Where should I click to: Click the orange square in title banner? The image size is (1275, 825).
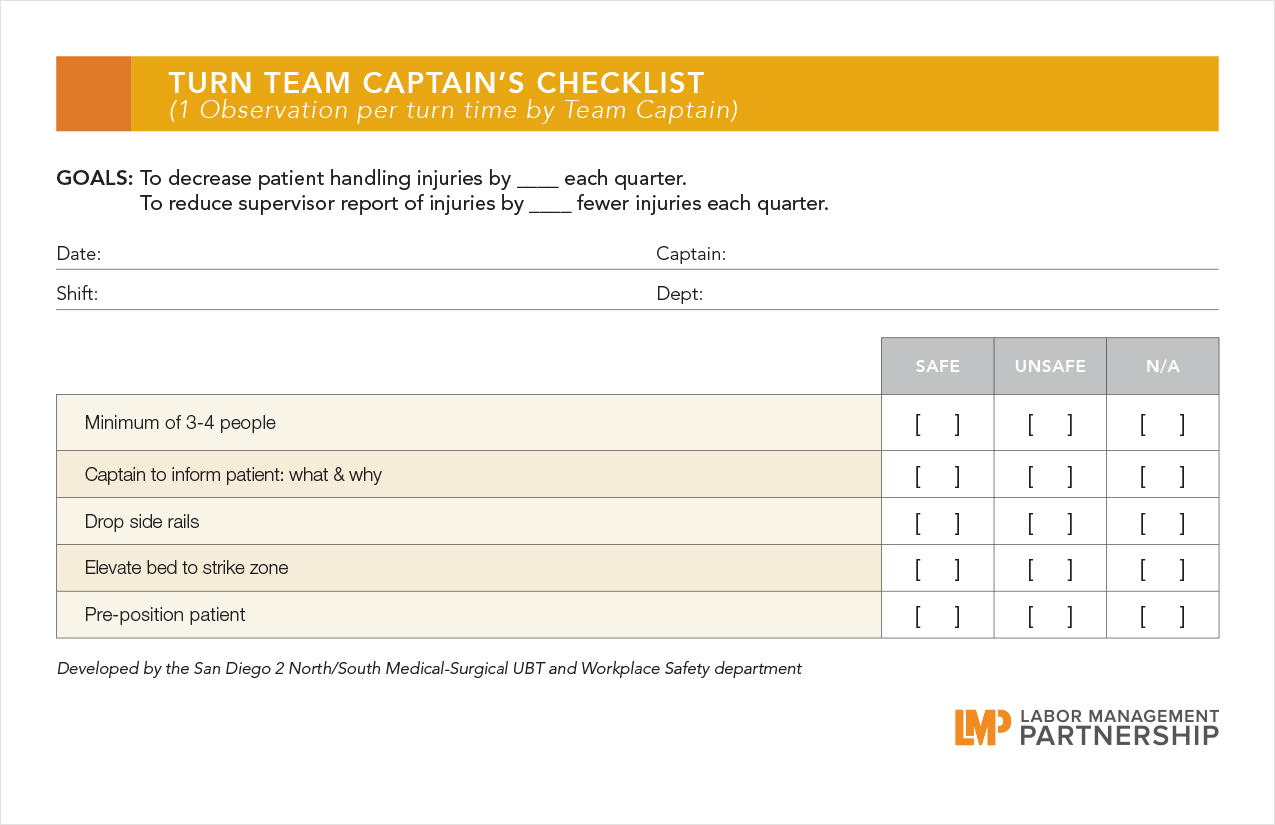(x=93, y=94)
